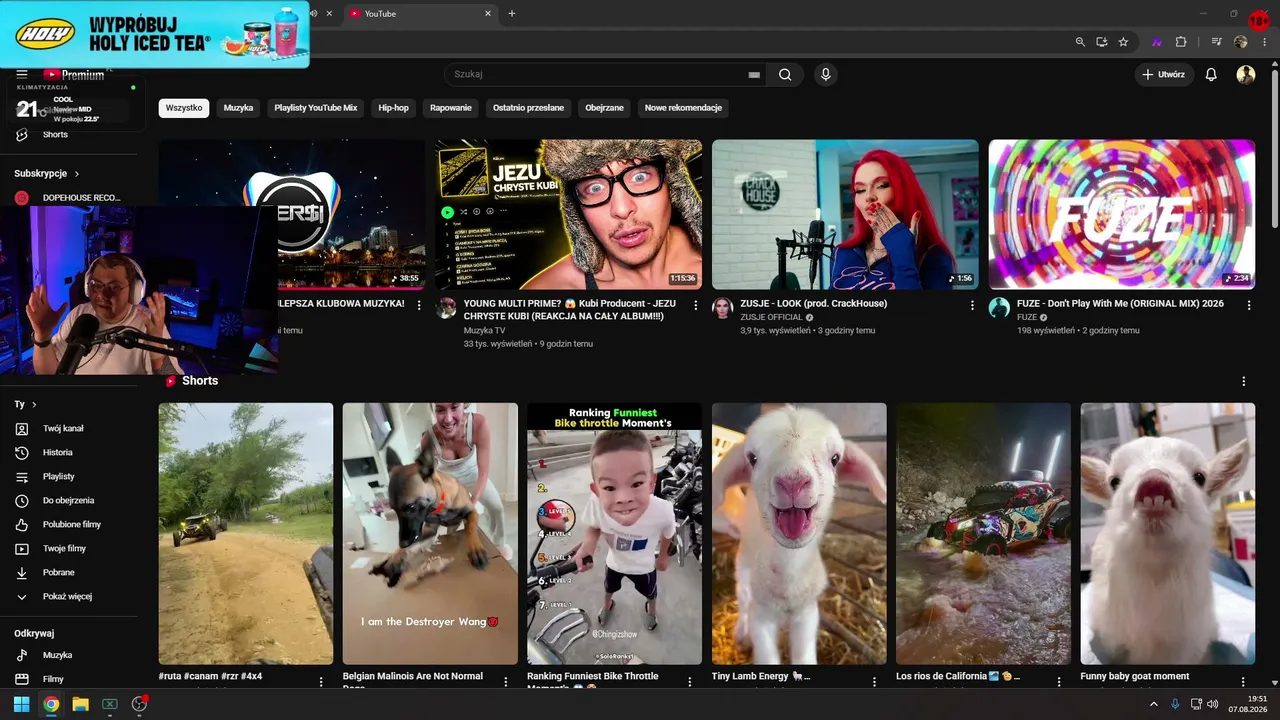
Task: Open the Chrome extensions puzzle icon
Action: pyautogui.click(x=1181, y=42)
